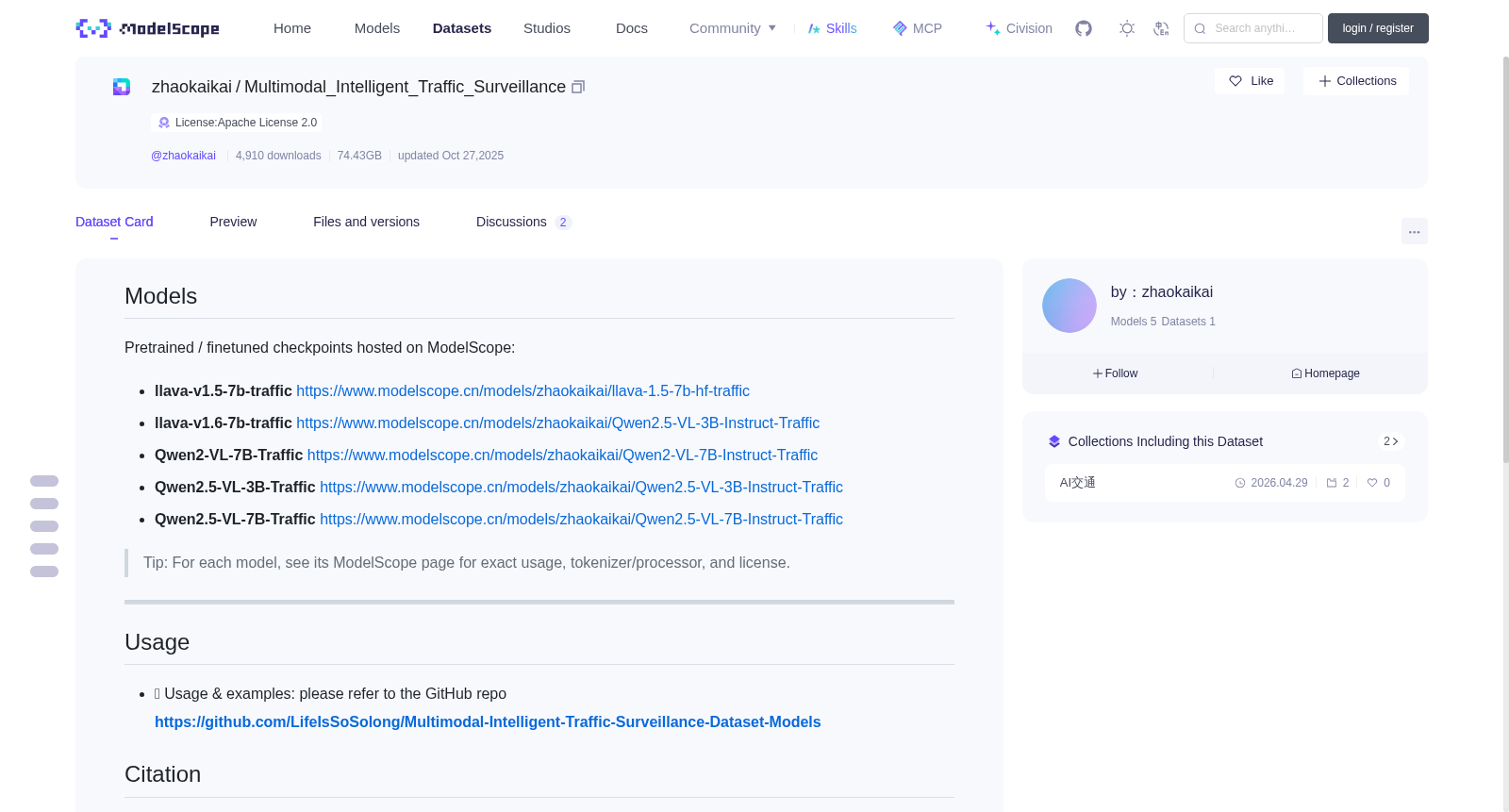Open the Discussions tab
This screenshot has height=812, width=1509.
click(x=523, y=222)
